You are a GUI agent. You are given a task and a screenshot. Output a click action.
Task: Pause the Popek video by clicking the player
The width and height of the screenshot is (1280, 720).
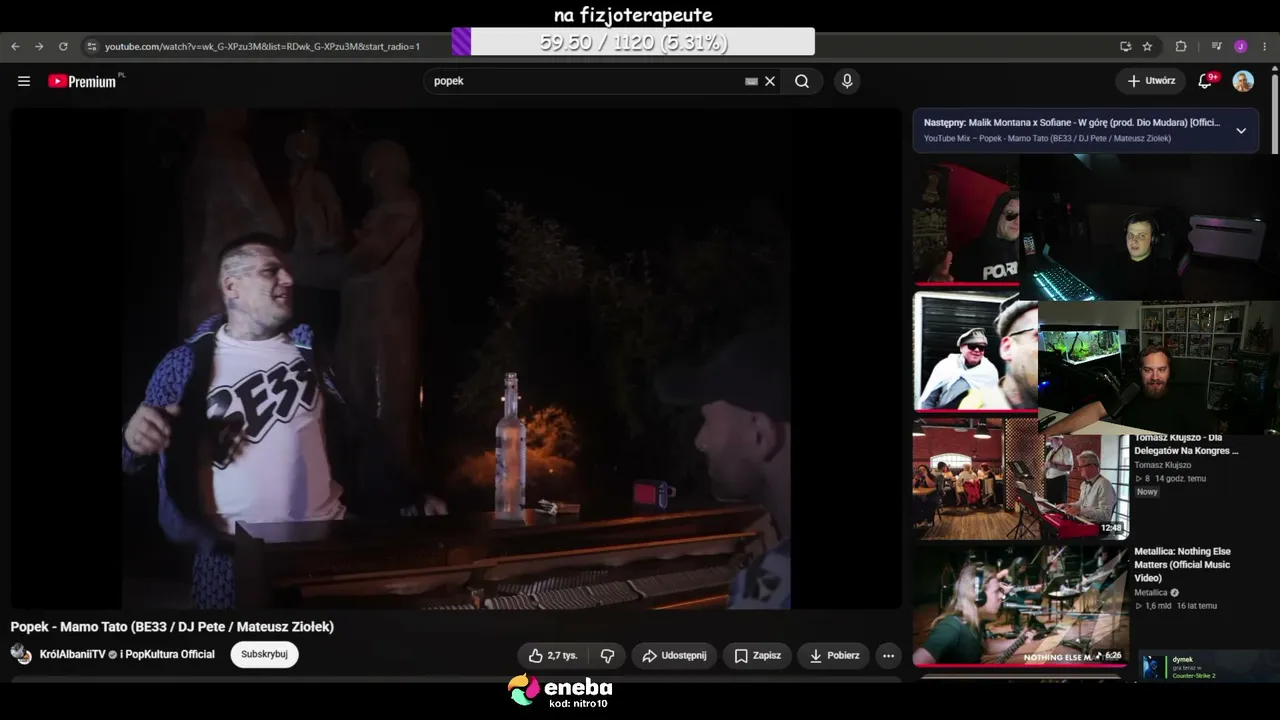click(456, 358)
